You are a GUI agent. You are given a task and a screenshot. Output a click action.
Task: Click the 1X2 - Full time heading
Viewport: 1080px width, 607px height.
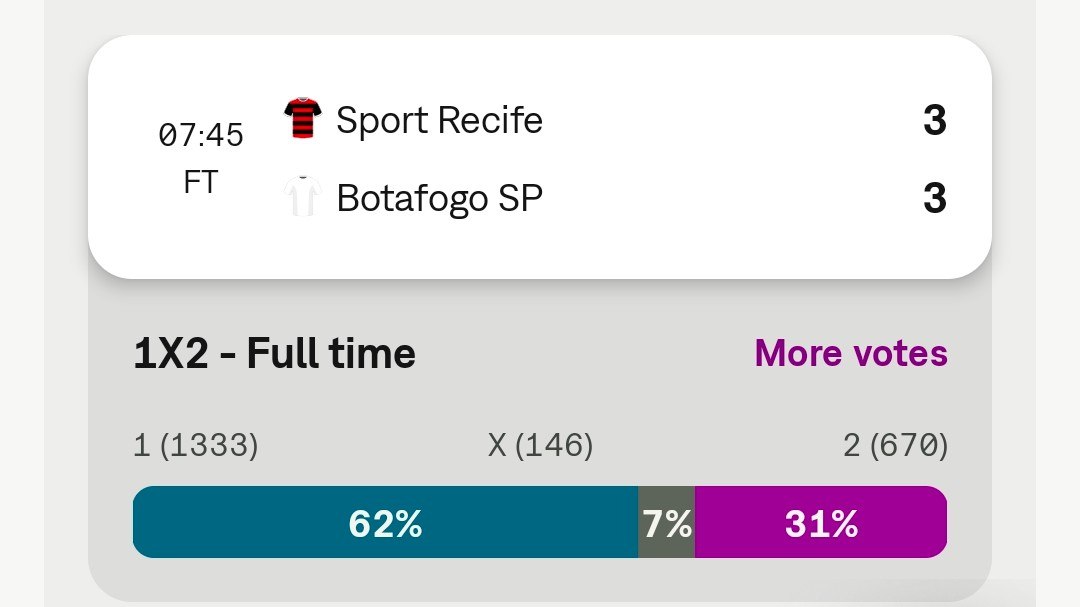tap(275, 354)
